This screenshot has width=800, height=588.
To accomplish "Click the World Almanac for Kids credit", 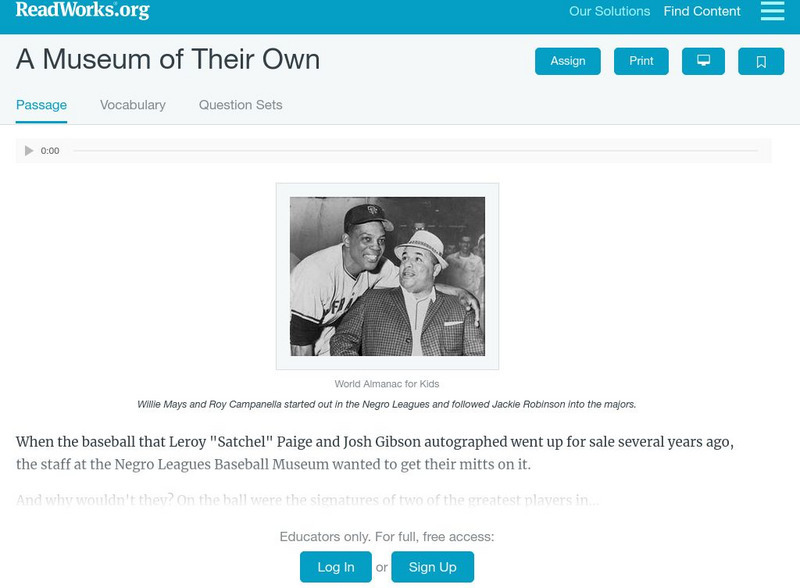I will [x=387, y=384].
